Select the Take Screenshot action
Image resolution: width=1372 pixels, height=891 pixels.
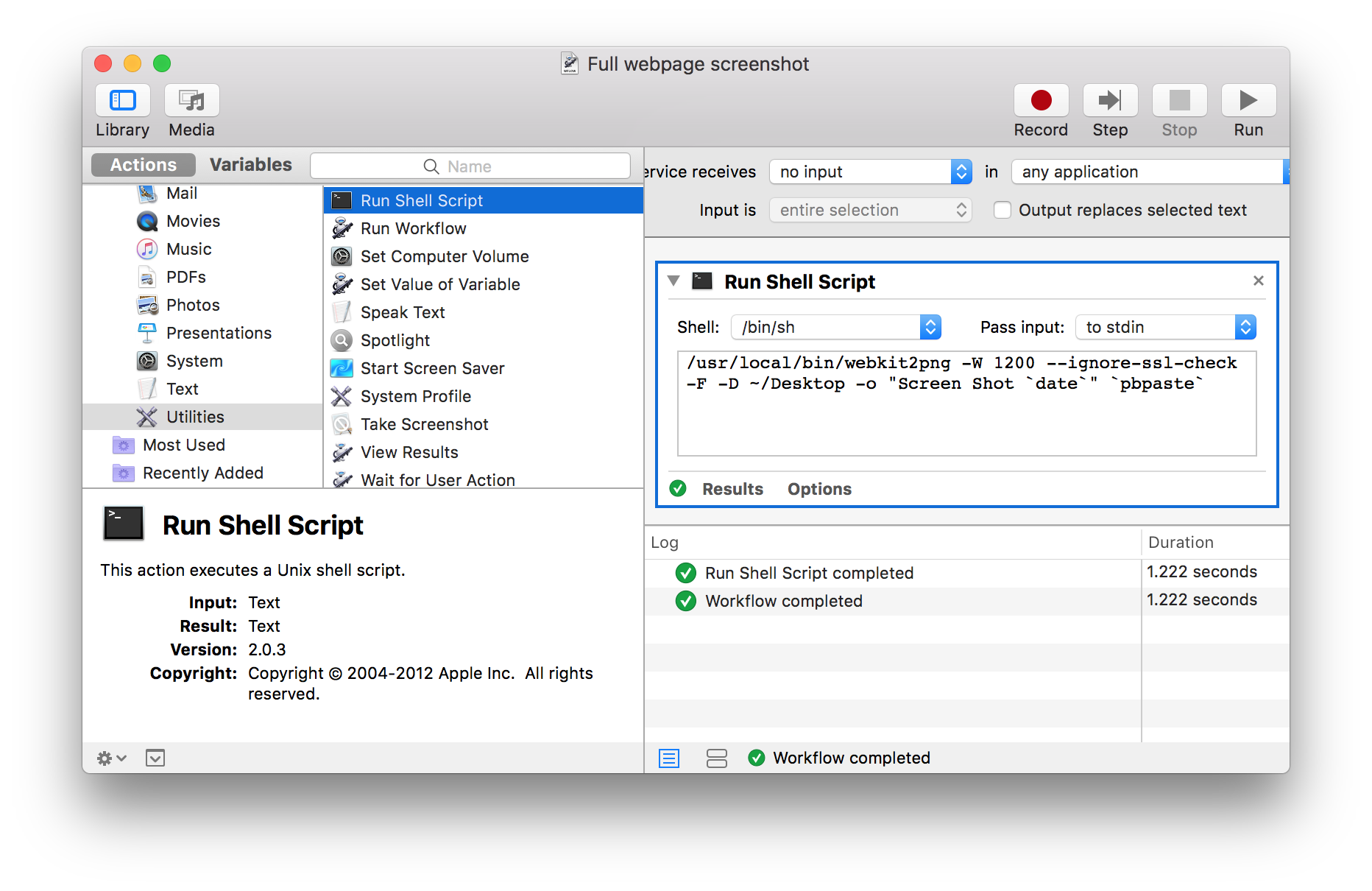[424, 424]
